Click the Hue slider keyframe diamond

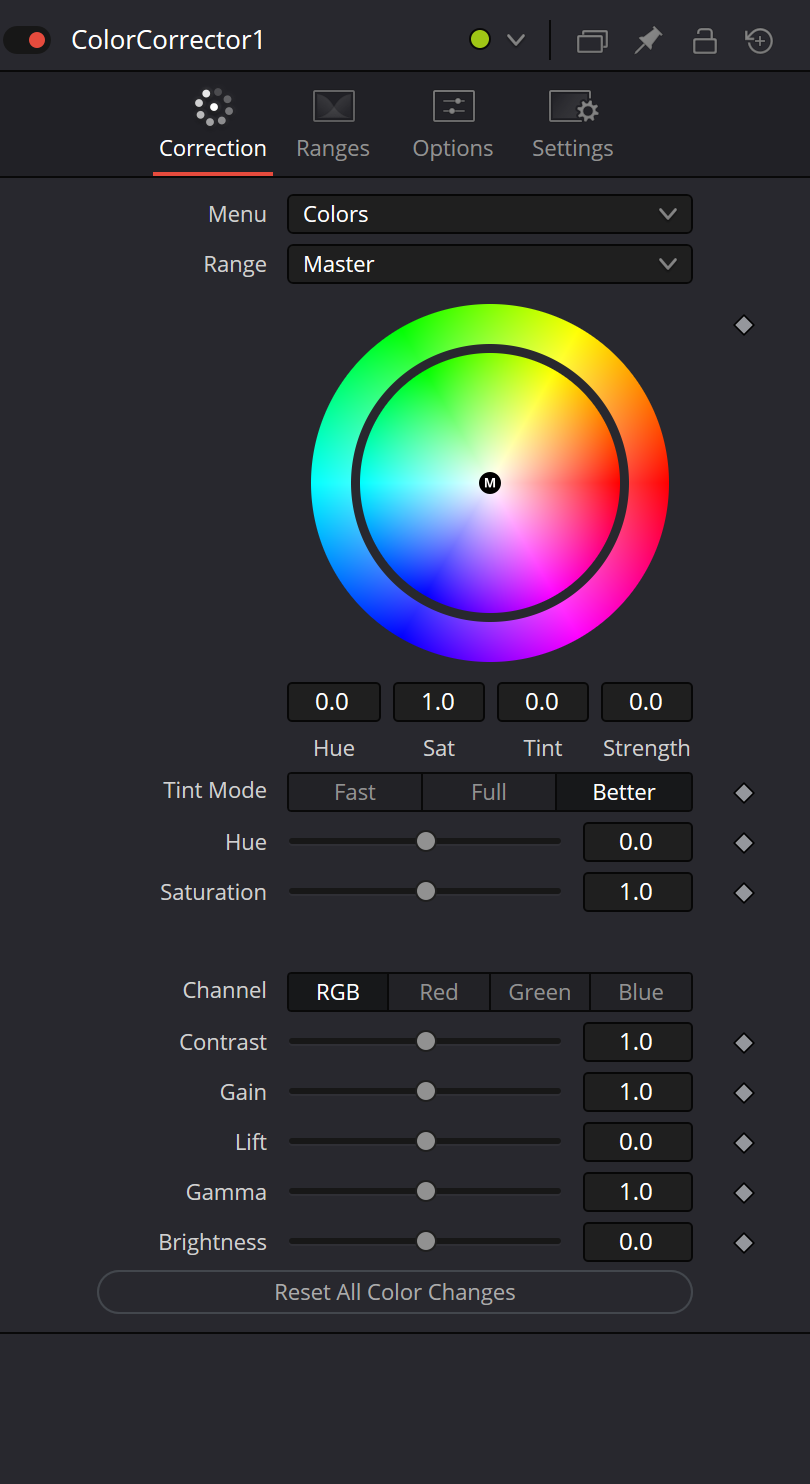coord(743,843)
